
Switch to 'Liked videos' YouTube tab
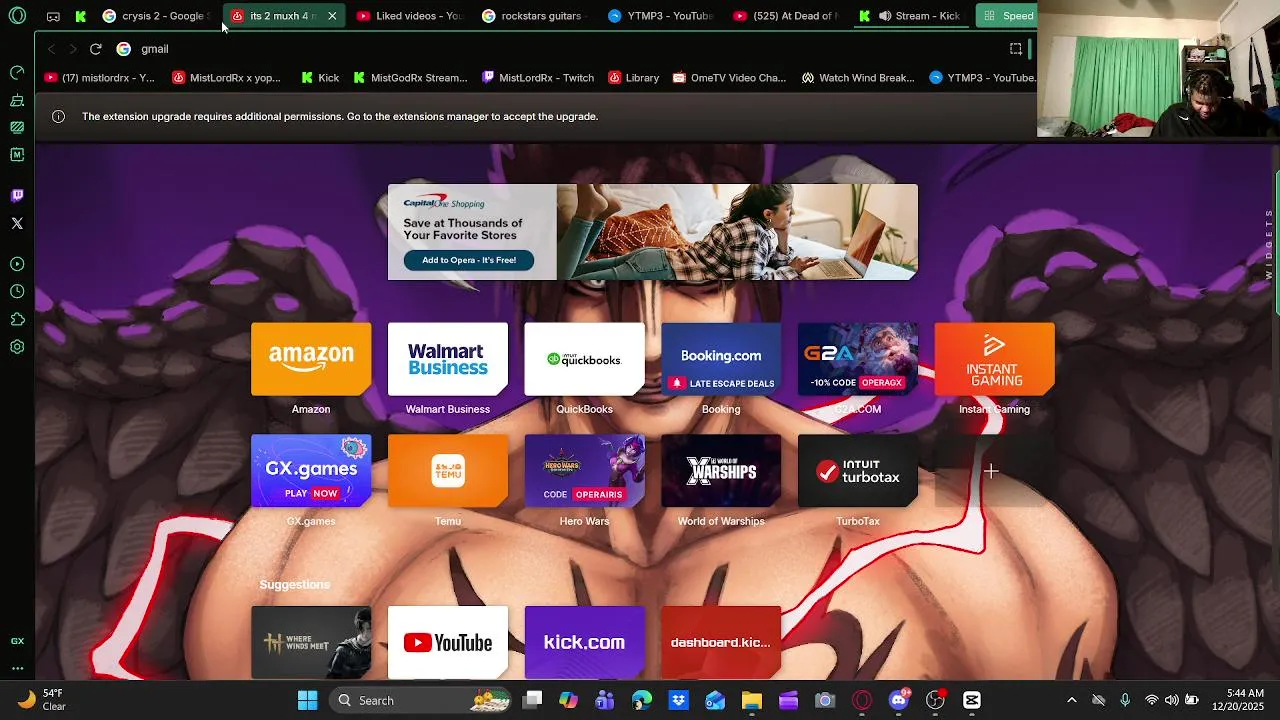pos(410,16)
